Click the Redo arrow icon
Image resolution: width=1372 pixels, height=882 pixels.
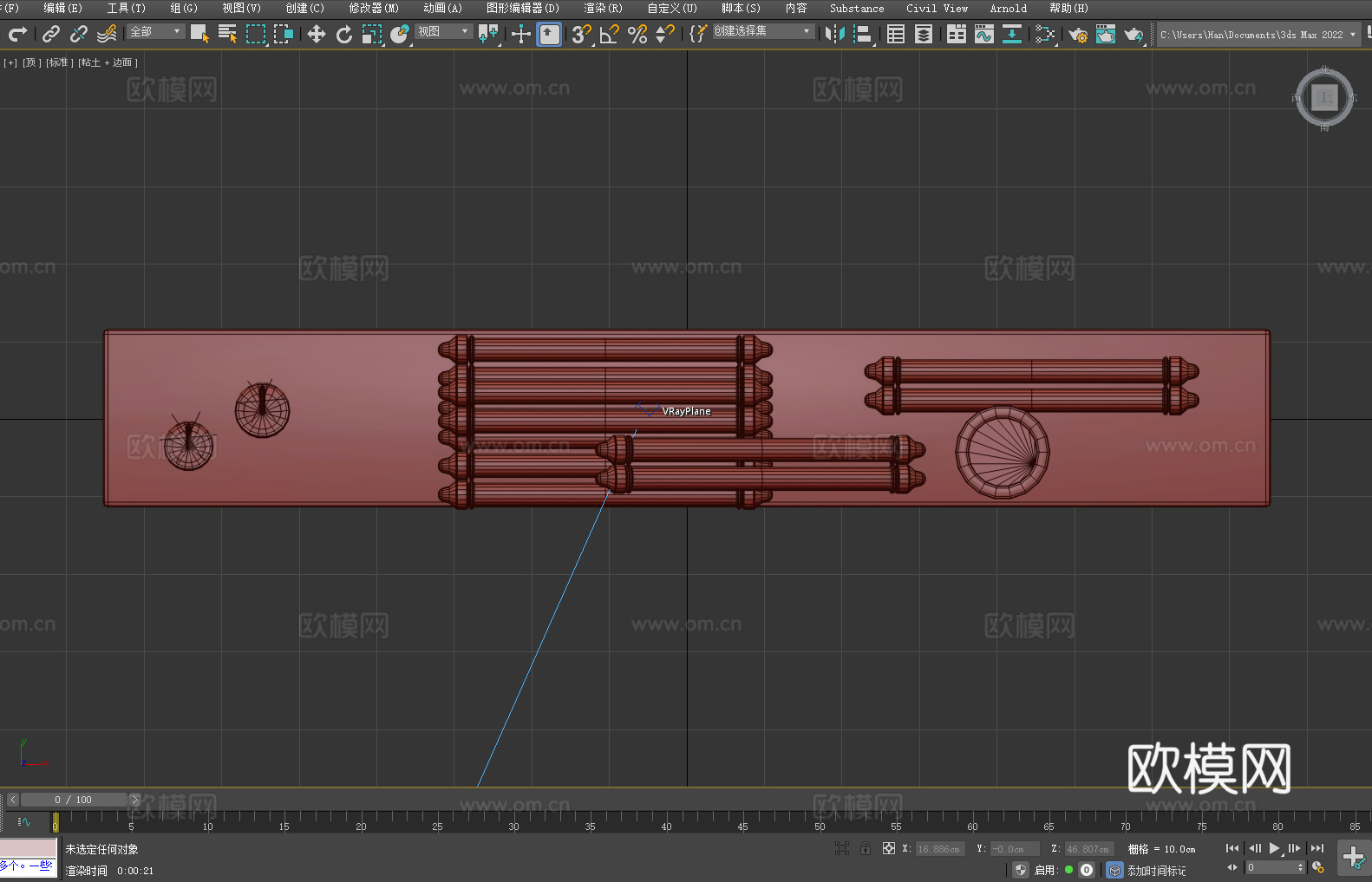[17, 34]
